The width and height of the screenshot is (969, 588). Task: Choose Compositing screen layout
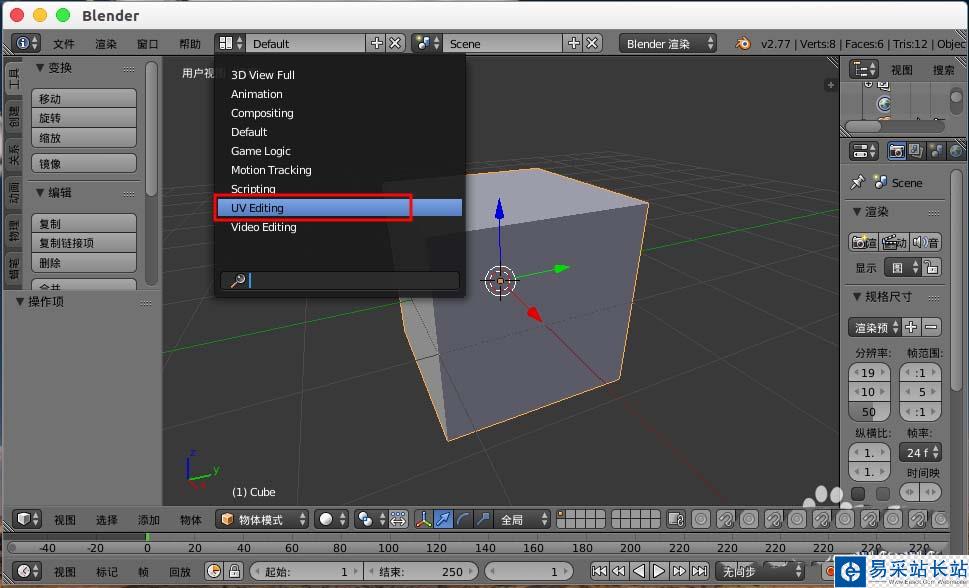point(339,113)
